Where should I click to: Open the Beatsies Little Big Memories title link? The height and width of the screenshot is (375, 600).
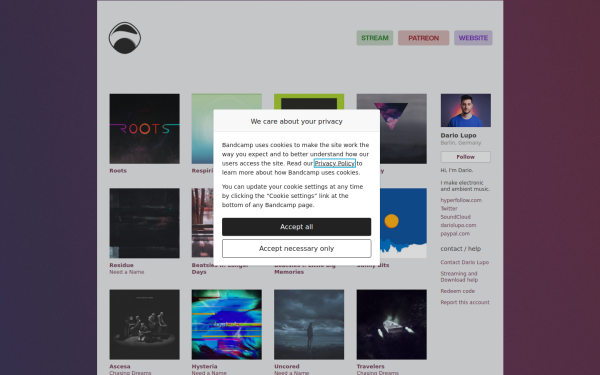(305, 269)
